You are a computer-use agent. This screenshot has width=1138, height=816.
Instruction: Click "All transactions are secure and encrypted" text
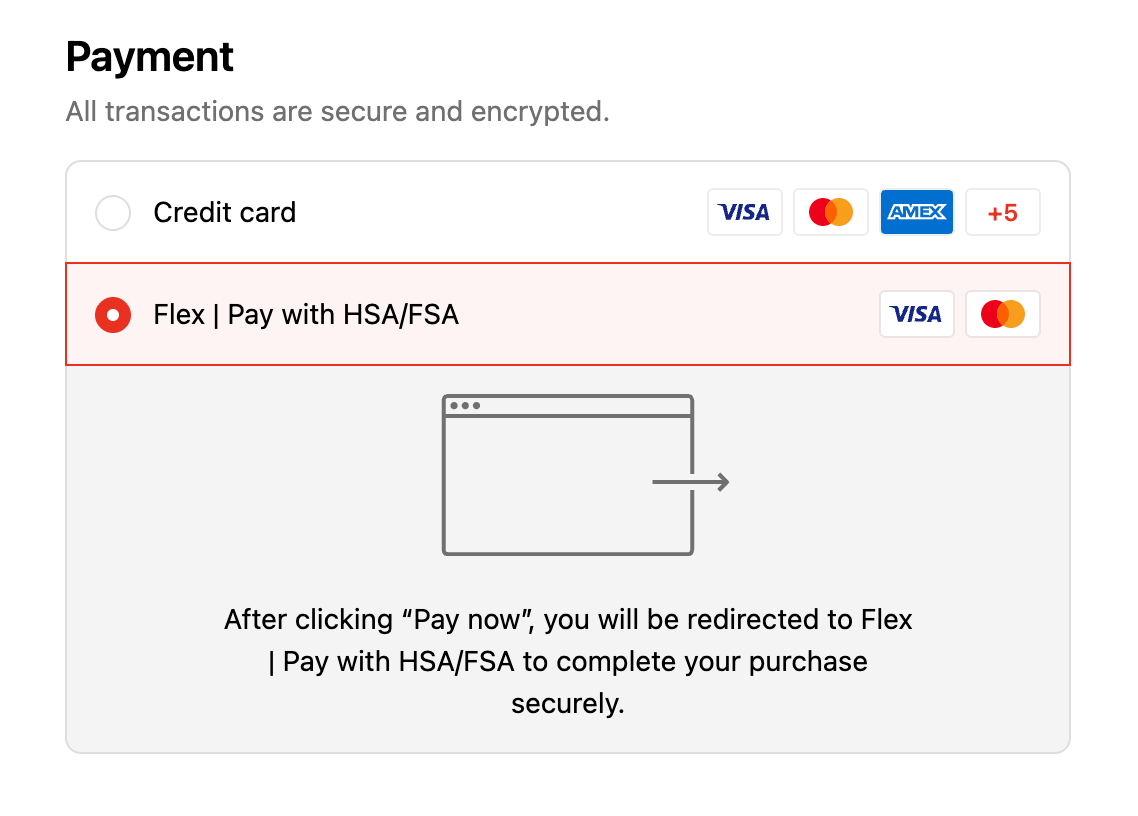pos(337,111)
